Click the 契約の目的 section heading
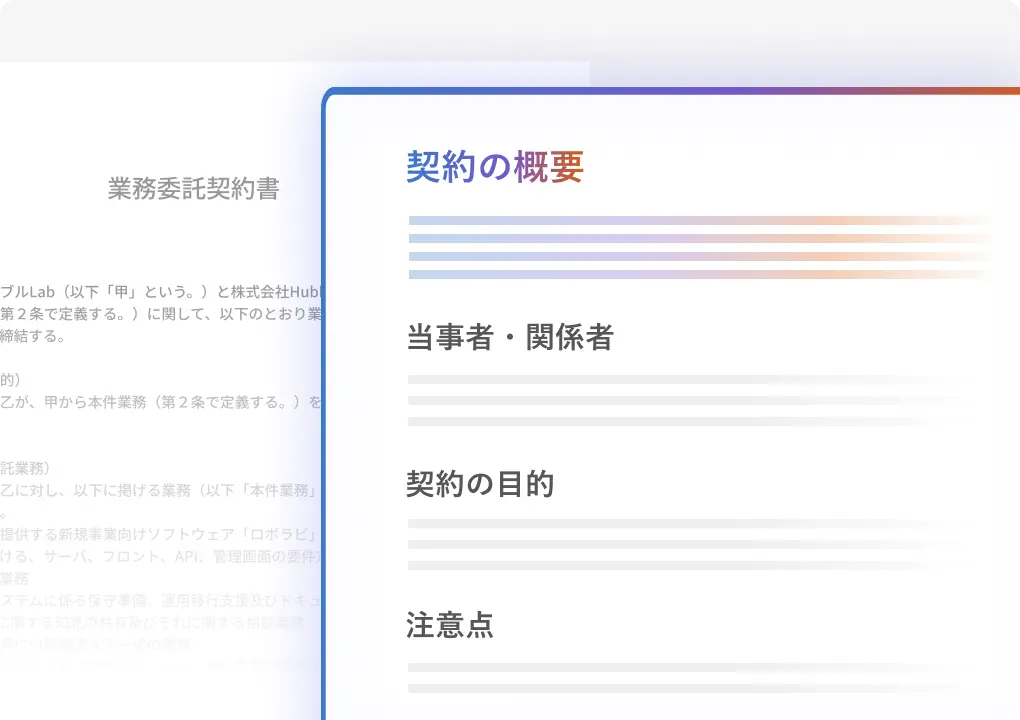 480,485
